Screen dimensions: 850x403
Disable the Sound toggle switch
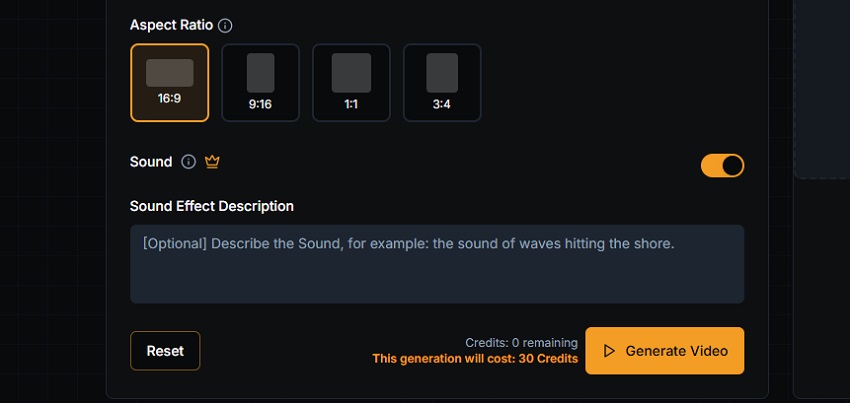click(x=722, y=165)
